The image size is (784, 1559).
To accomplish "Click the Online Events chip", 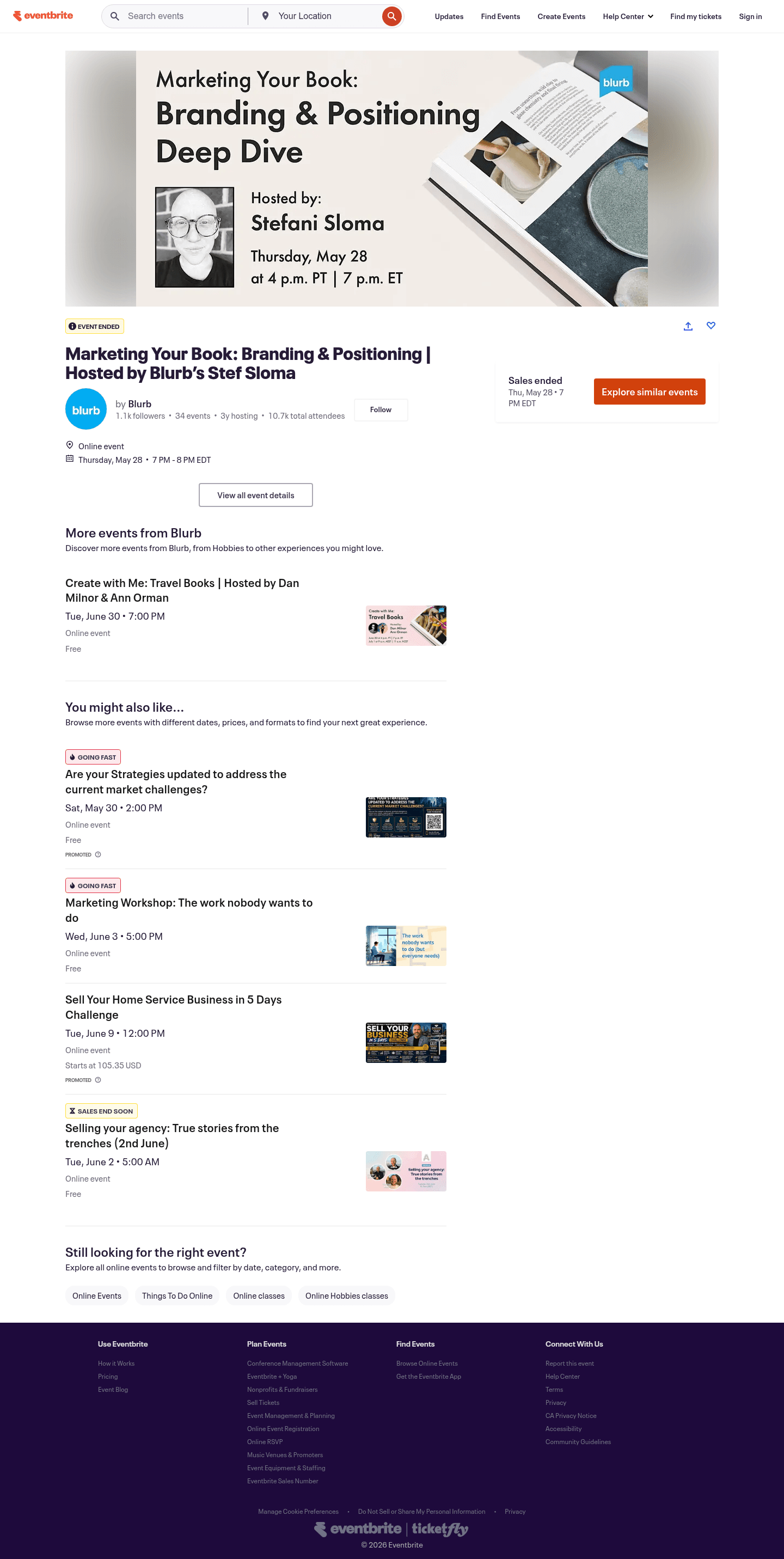I will click(97, 1296).
